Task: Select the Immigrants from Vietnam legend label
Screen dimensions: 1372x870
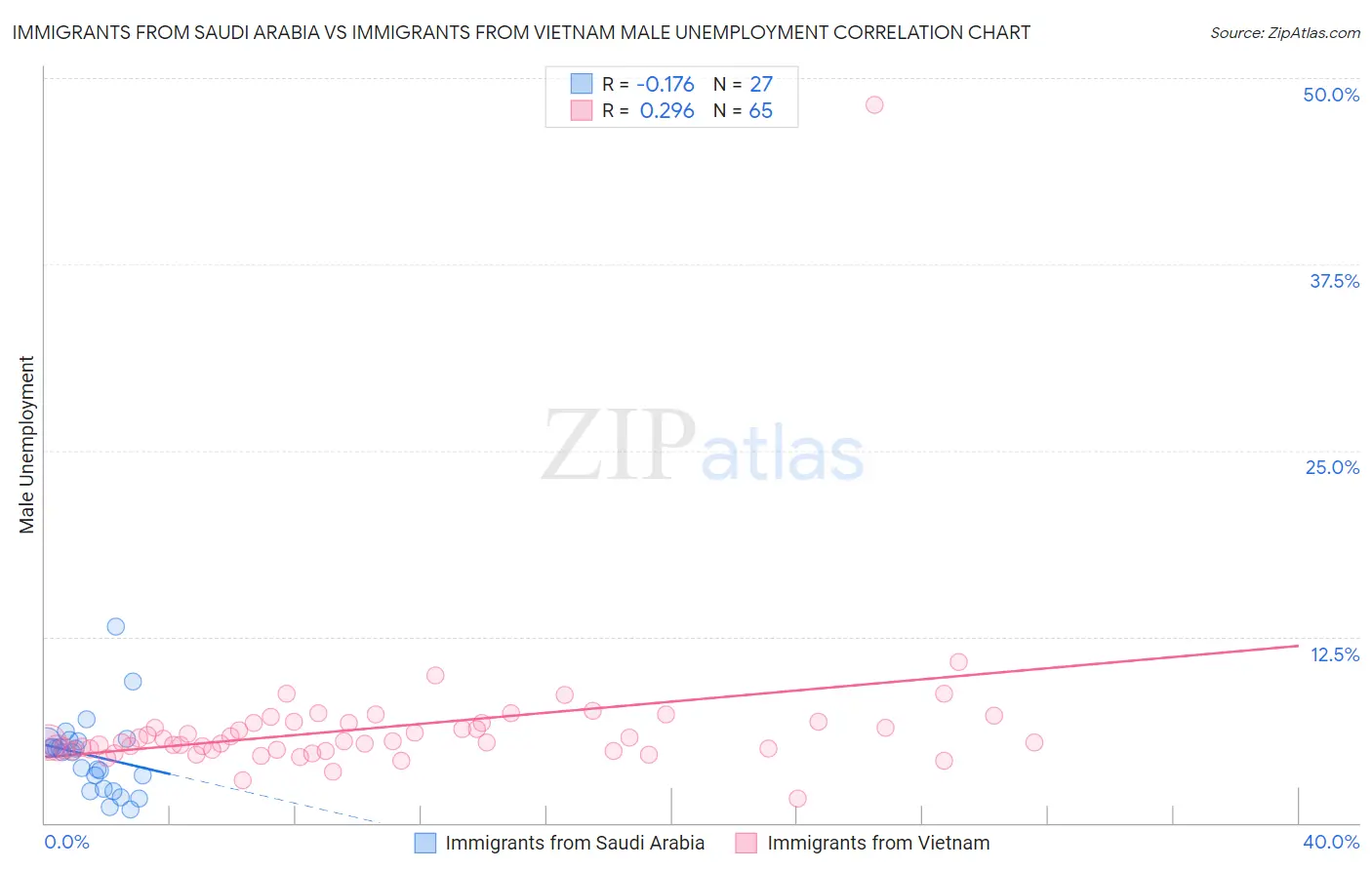Action: (878, 843)
